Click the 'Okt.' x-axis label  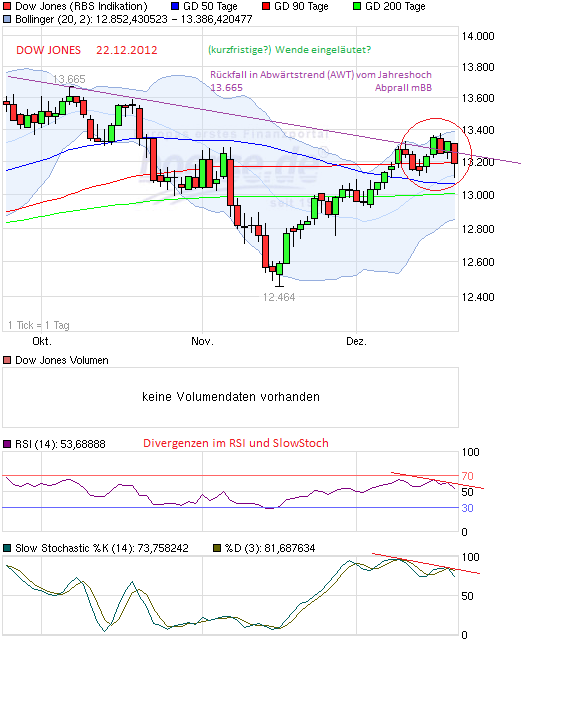42,341
